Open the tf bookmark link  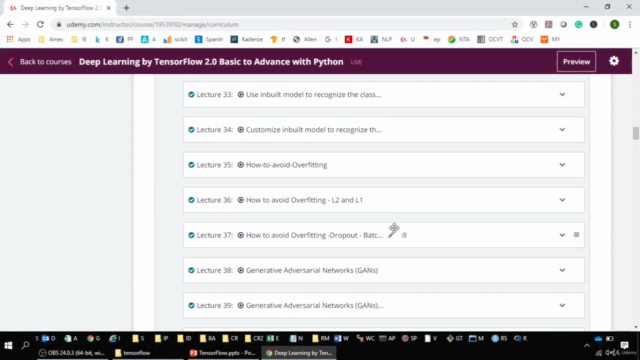tap(278, 39)
